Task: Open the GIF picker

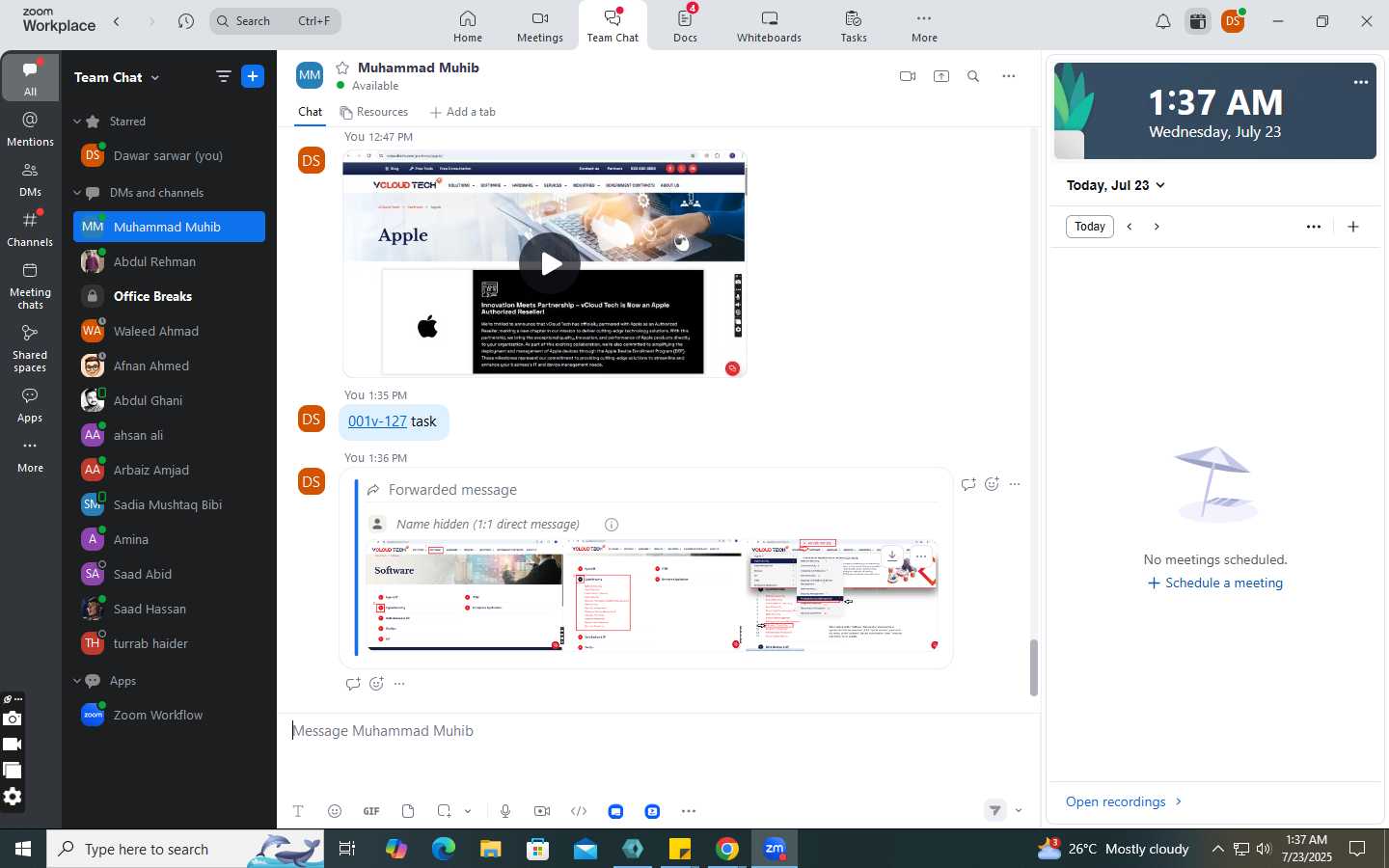Action: point(371,811)
